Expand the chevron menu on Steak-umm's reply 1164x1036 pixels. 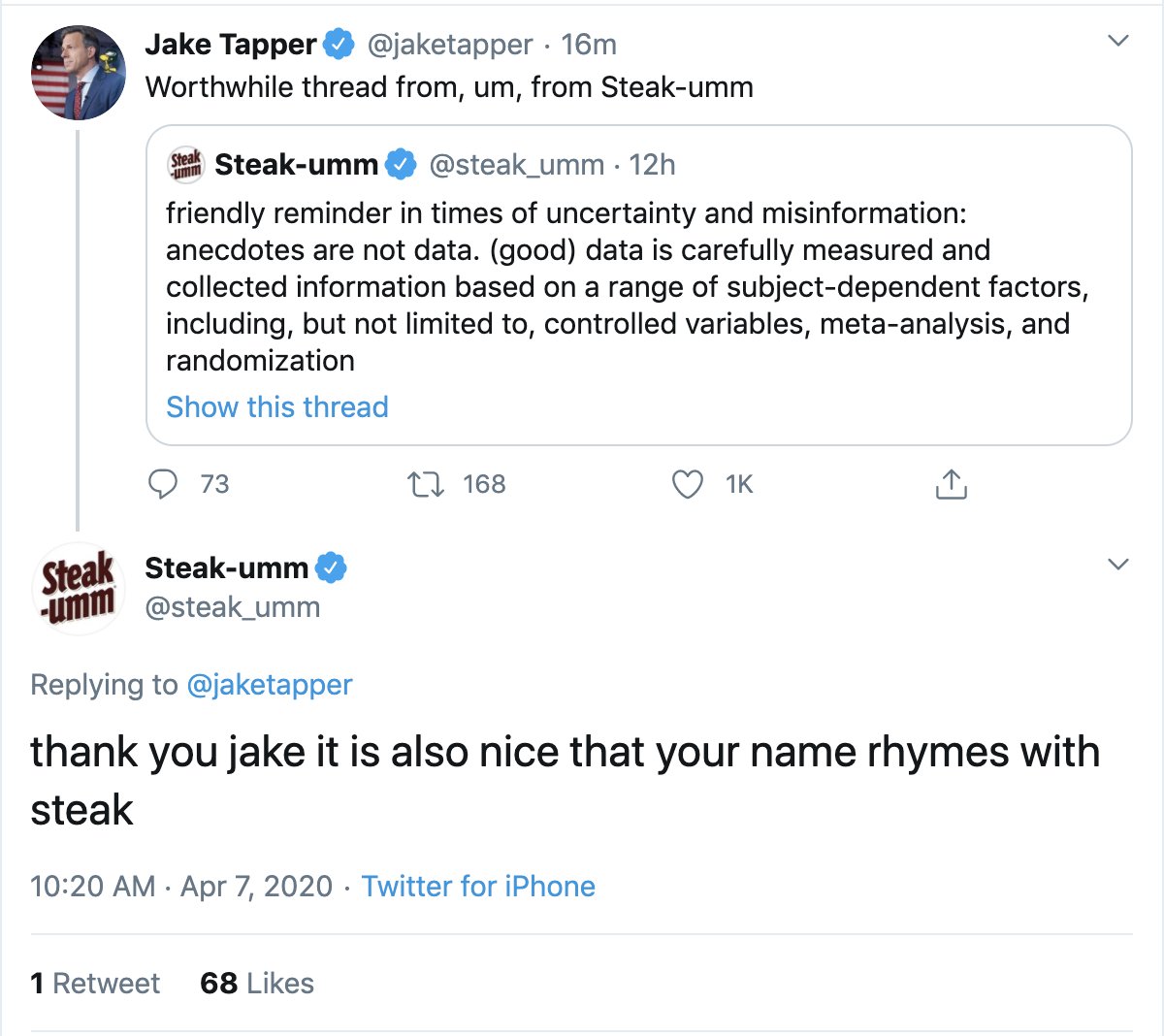(1118, 564)
